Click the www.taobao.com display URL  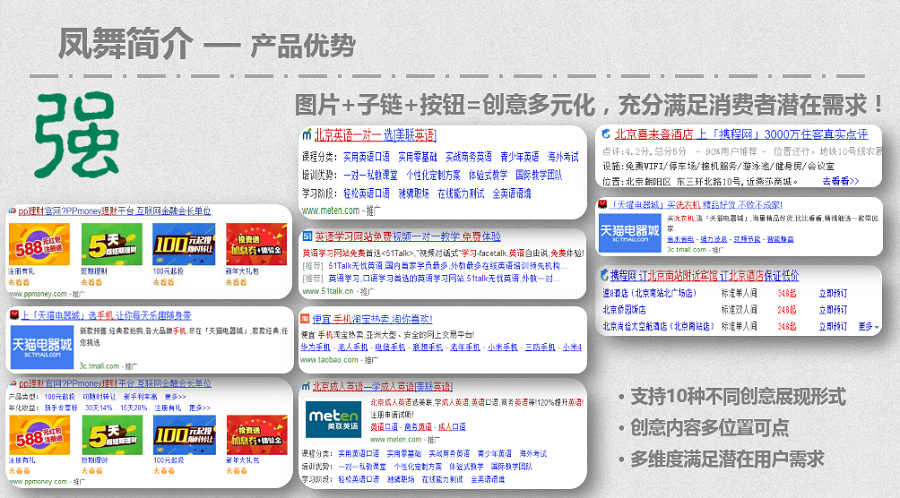pyautogui.click(x=329, y=360)
